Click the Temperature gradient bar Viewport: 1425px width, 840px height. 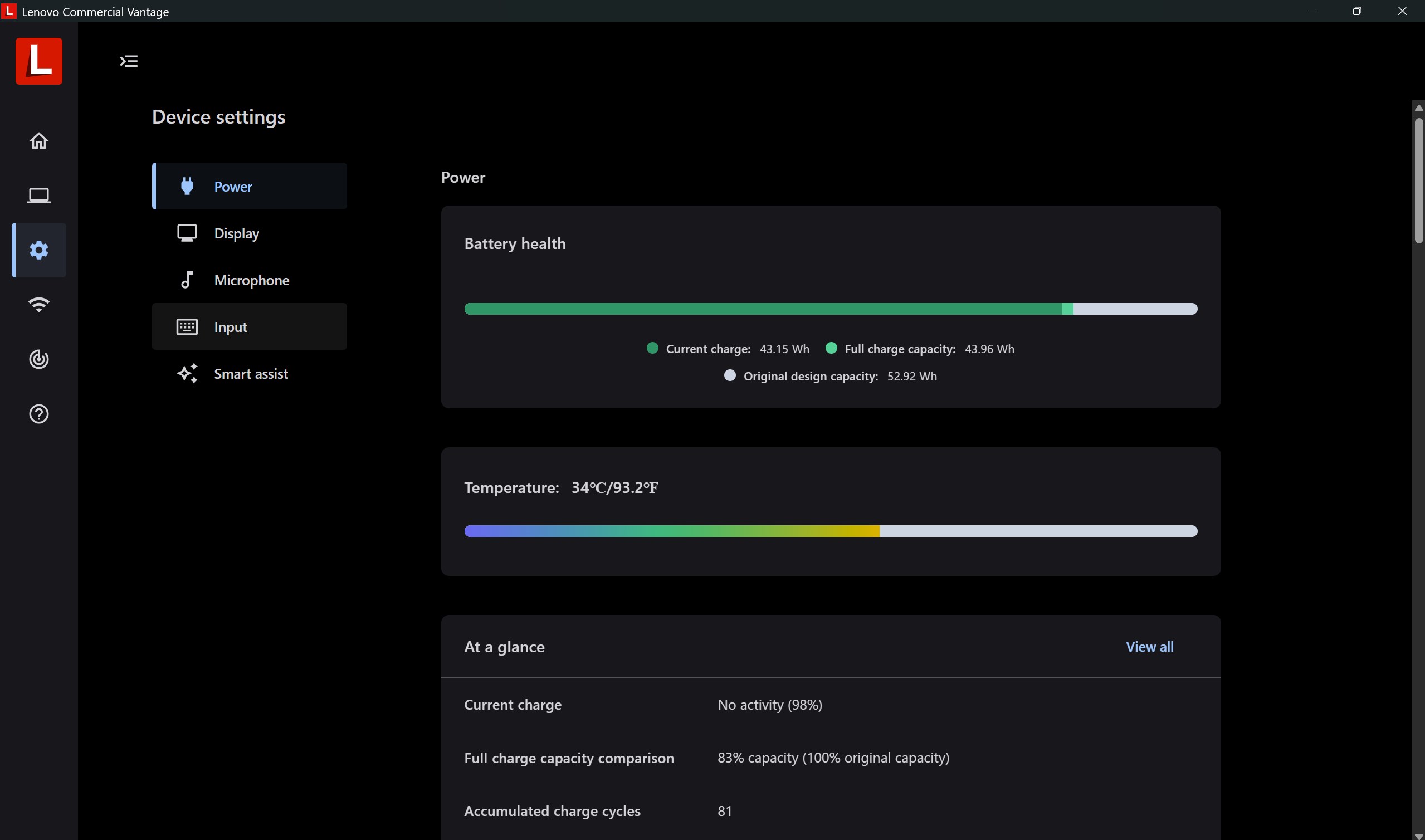tap(829, 531)
